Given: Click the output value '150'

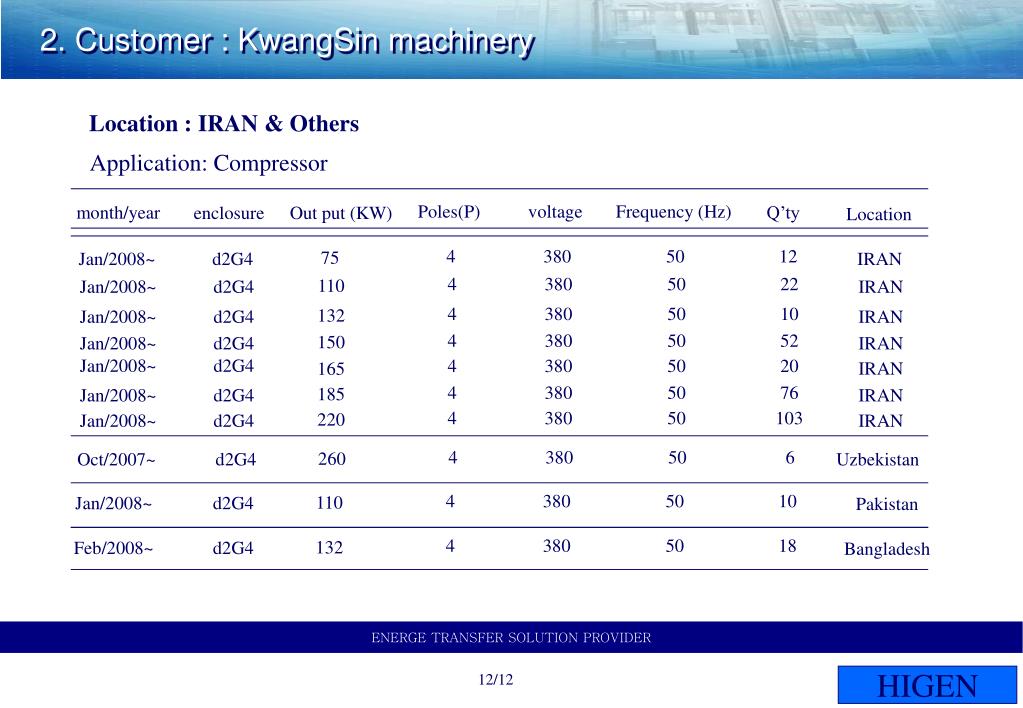Looking at the screenshot, I should coord(331,343).
